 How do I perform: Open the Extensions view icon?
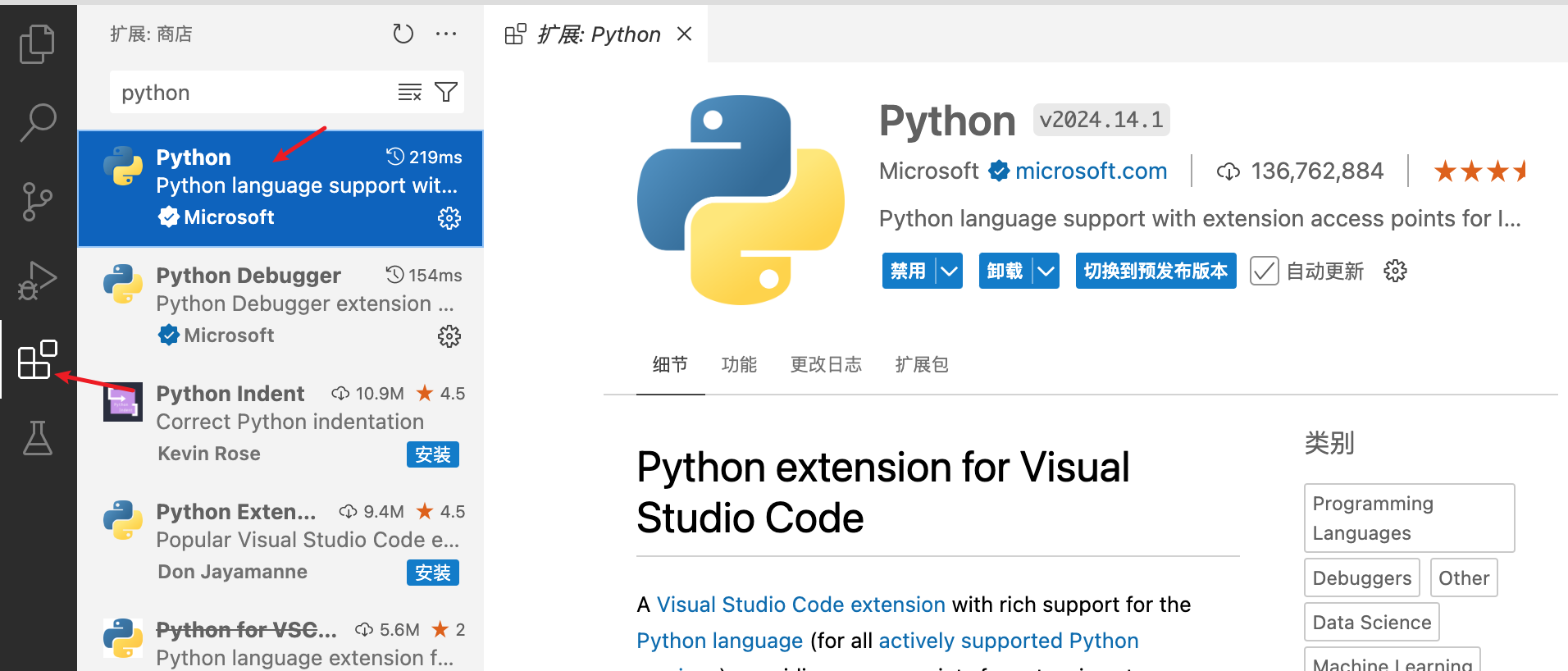(x=37, y=359)
